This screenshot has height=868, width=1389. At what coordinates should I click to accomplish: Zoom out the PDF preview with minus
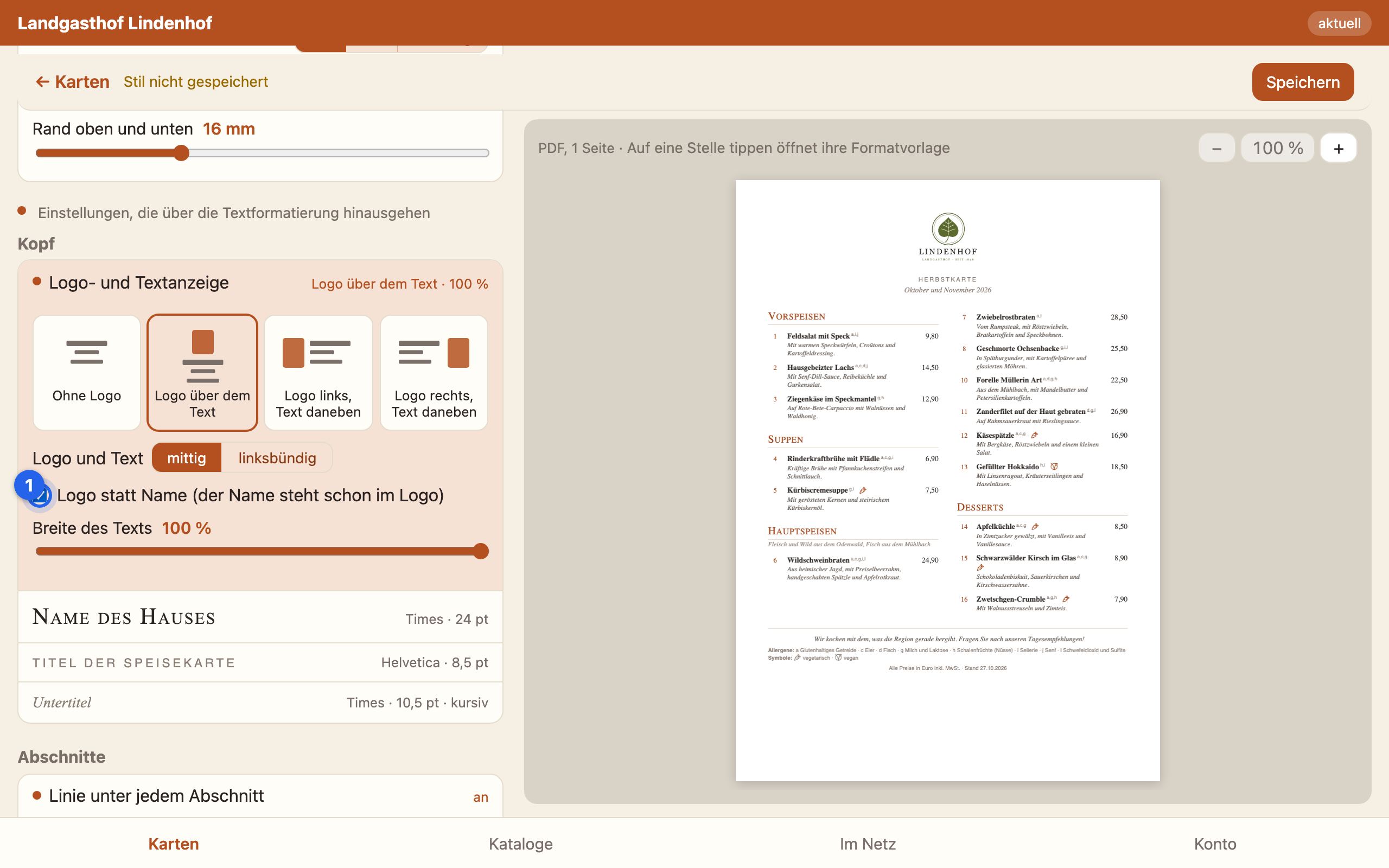(x=1216, y=148)
